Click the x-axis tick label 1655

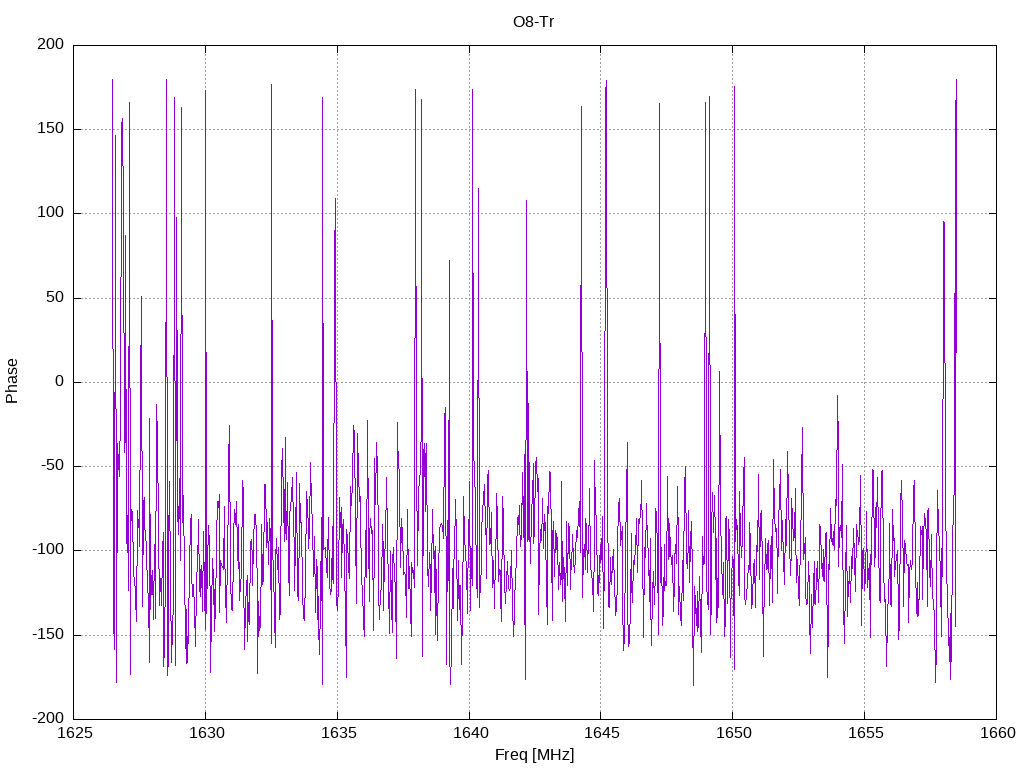point(865,733)
